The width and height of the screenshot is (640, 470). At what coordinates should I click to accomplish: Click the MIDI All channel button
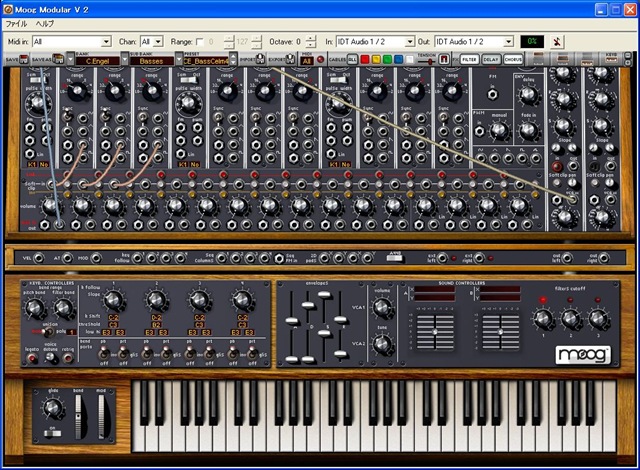click(x=307, y=61)
